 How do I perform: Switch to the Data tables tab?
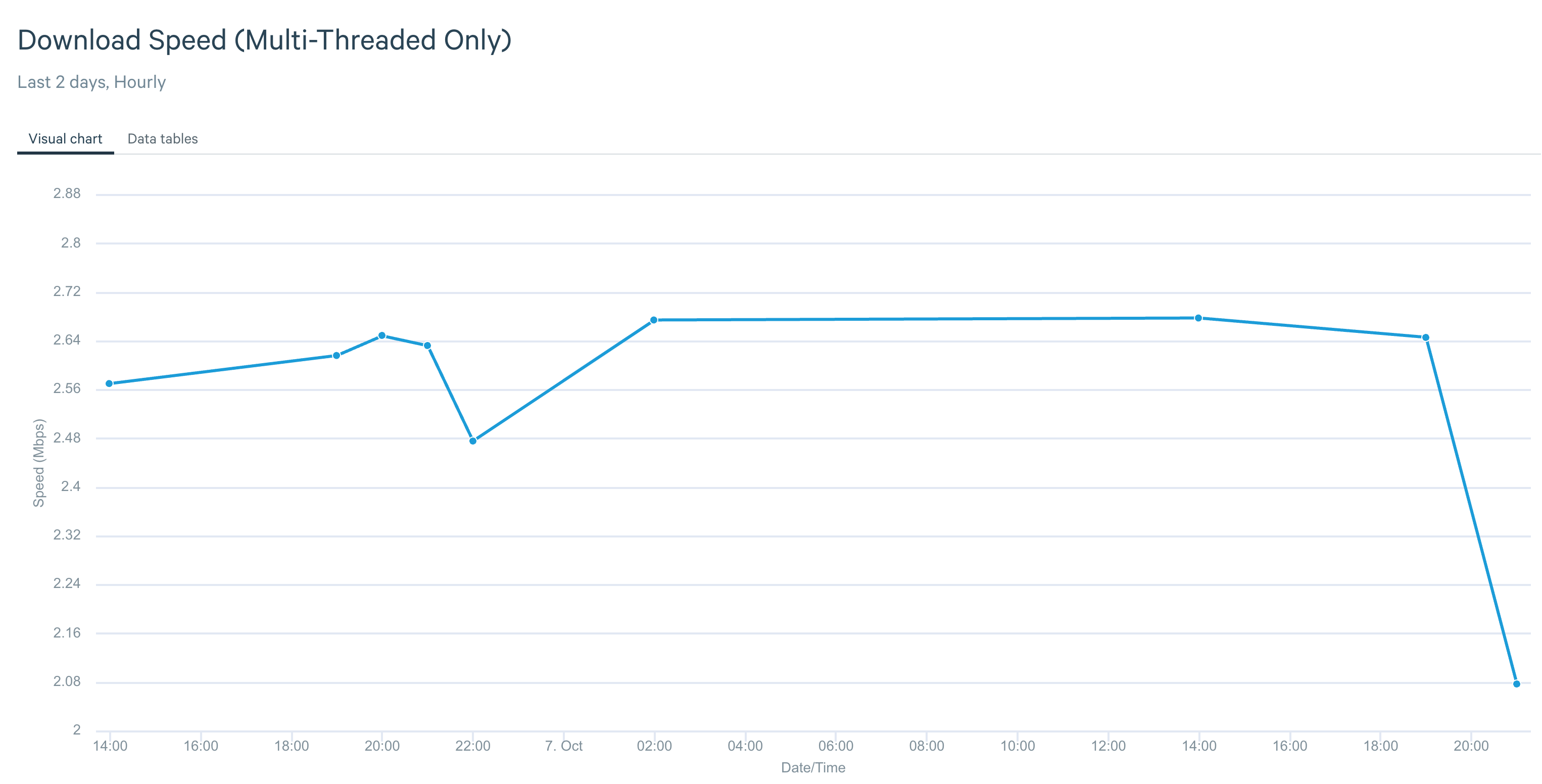[162, 139]
